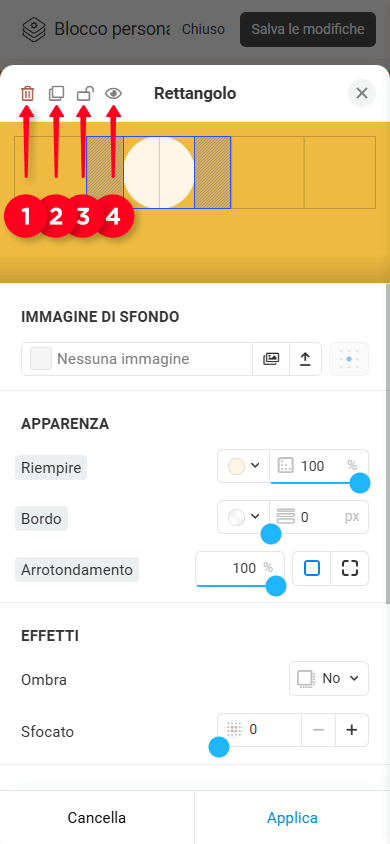
Task: Decrease the Sfocato blur value
Action: click(x=318, y=730)
